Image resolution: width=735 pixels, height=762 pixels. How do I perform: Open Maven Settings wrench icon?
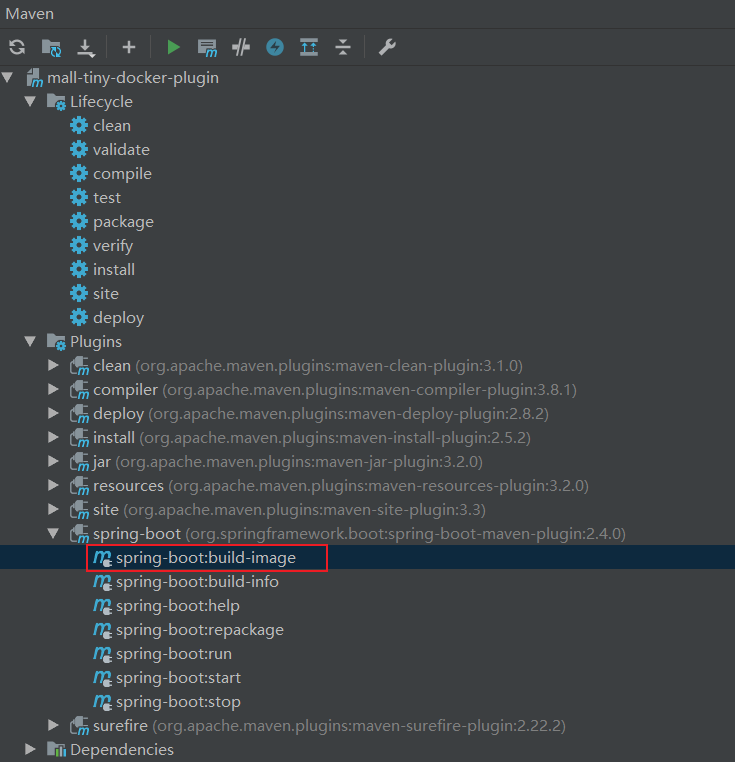click(387, 47)
